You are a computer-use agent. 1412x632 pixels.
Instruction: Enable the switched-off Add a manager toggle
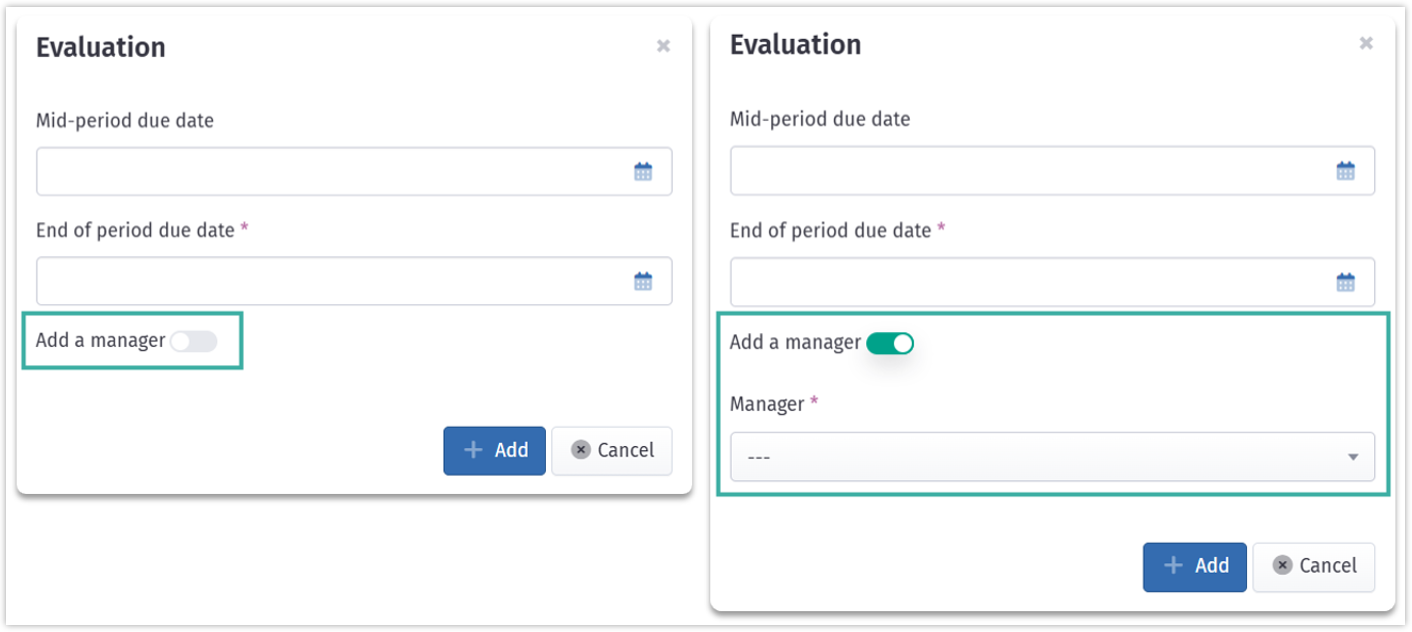click(193, 342)
